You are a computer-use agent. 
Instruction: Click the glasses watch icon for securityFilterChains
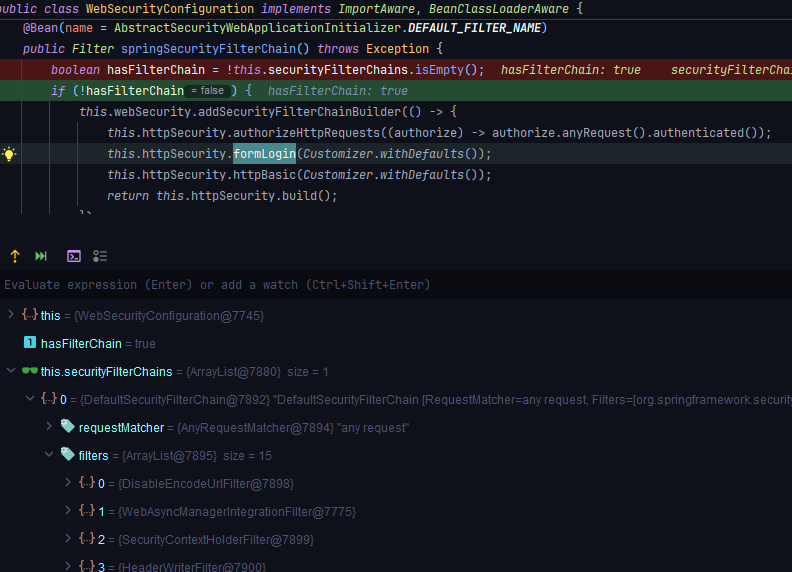[x=29, y=371]
